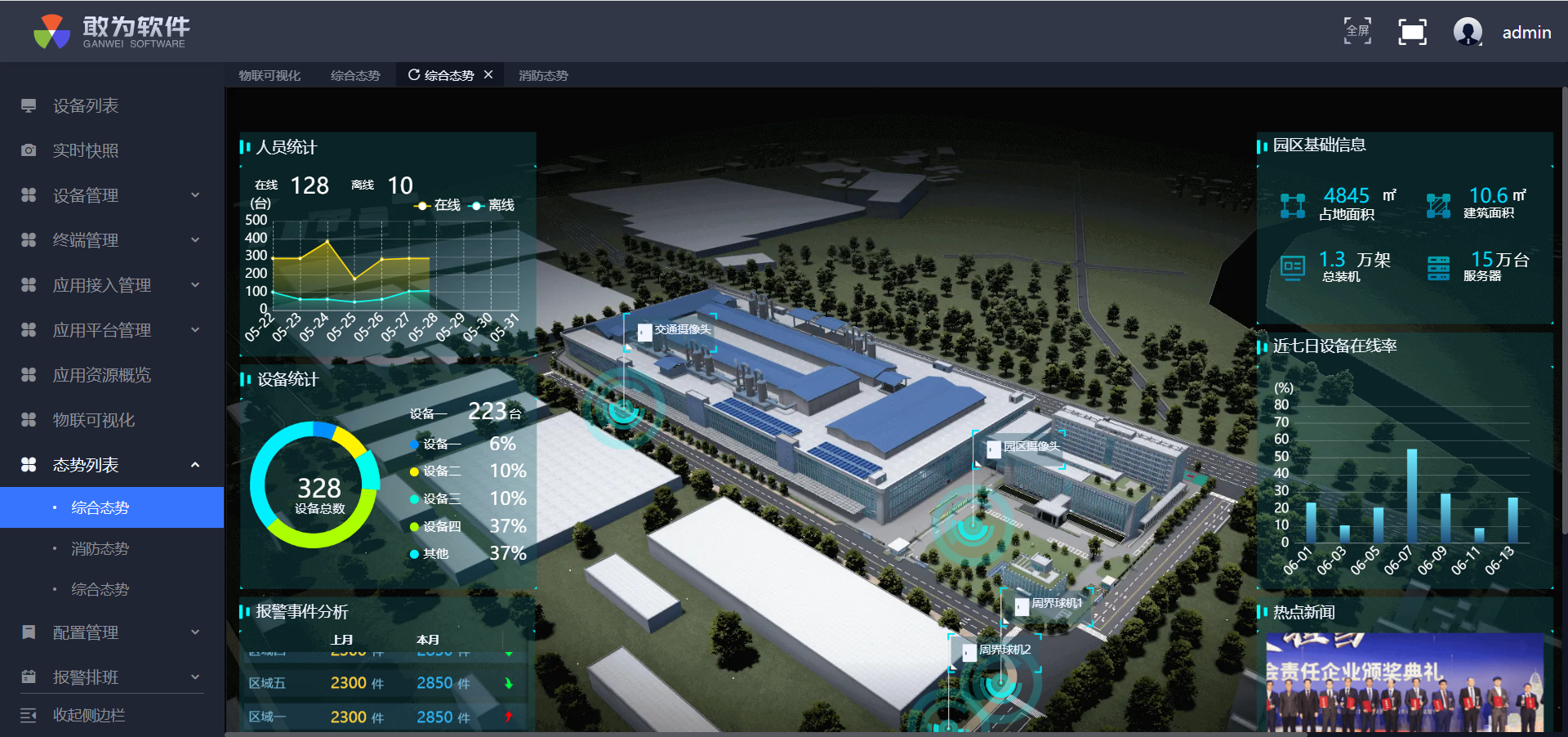Click the 敢为软件 colorful logo
The image size is (1568, 737).
[52, 32]
